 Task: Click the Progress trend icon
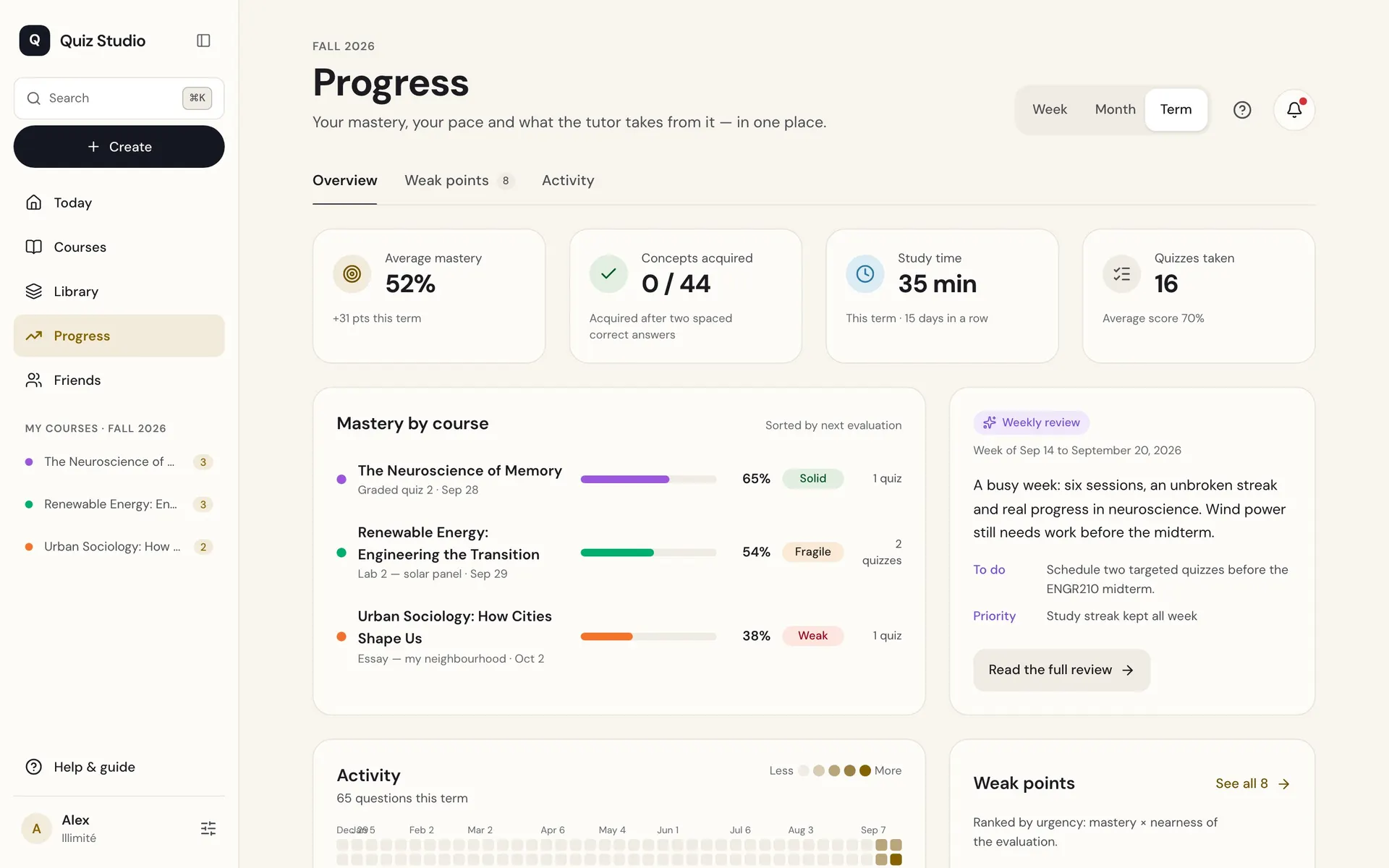tap(33, 336)
